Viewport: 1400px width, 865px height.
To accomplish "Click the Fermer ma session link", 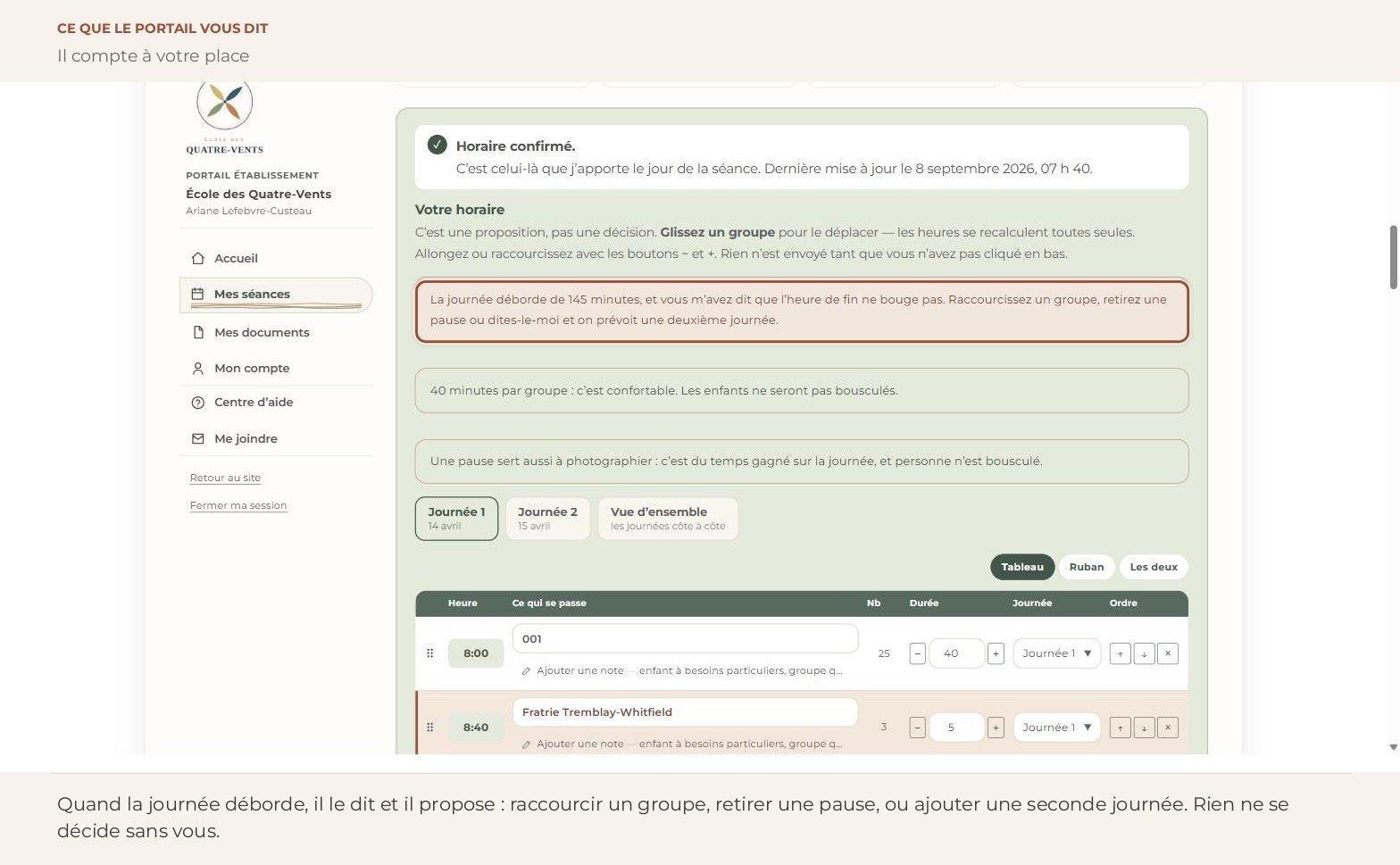I will pos(238,505).
